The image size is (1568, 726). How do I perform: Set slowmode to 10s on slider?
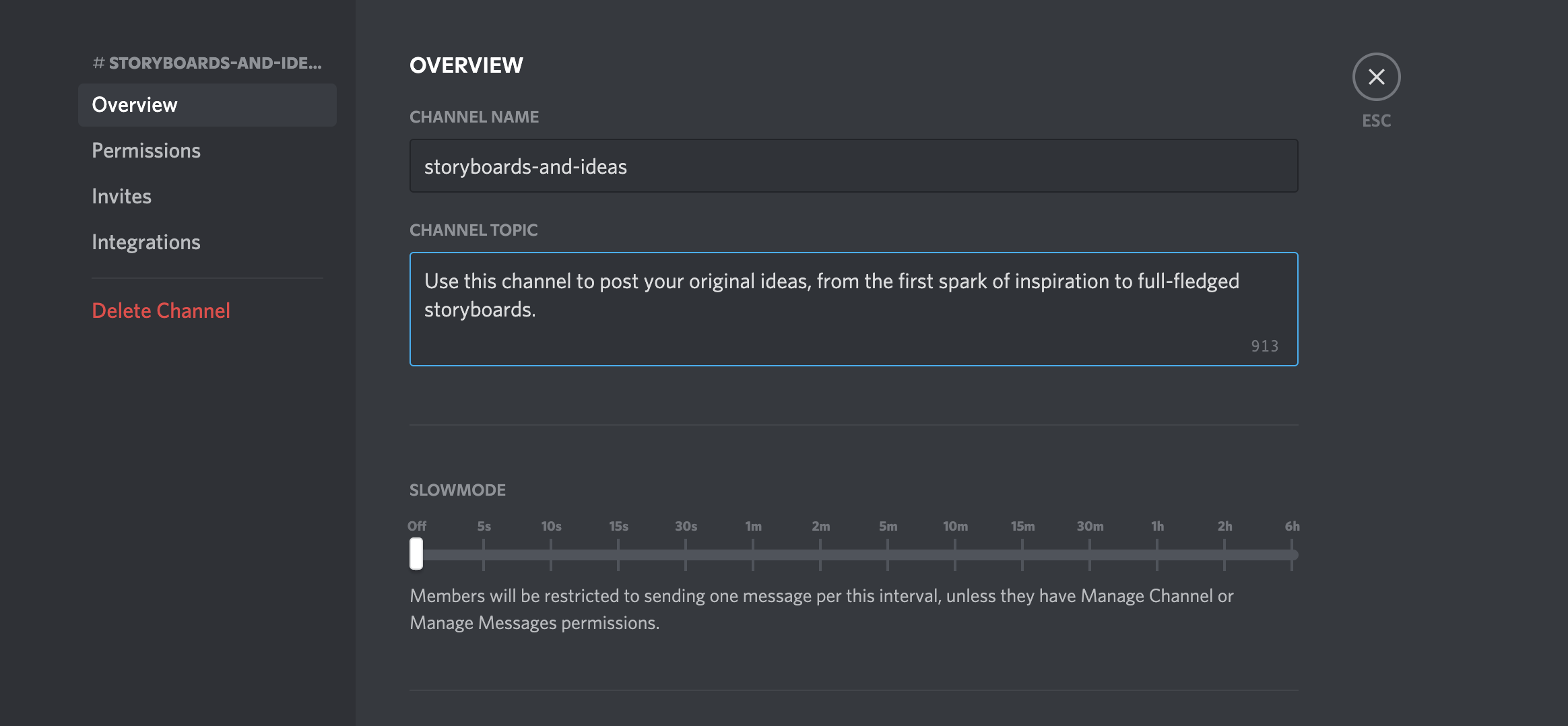coord(551,555)
